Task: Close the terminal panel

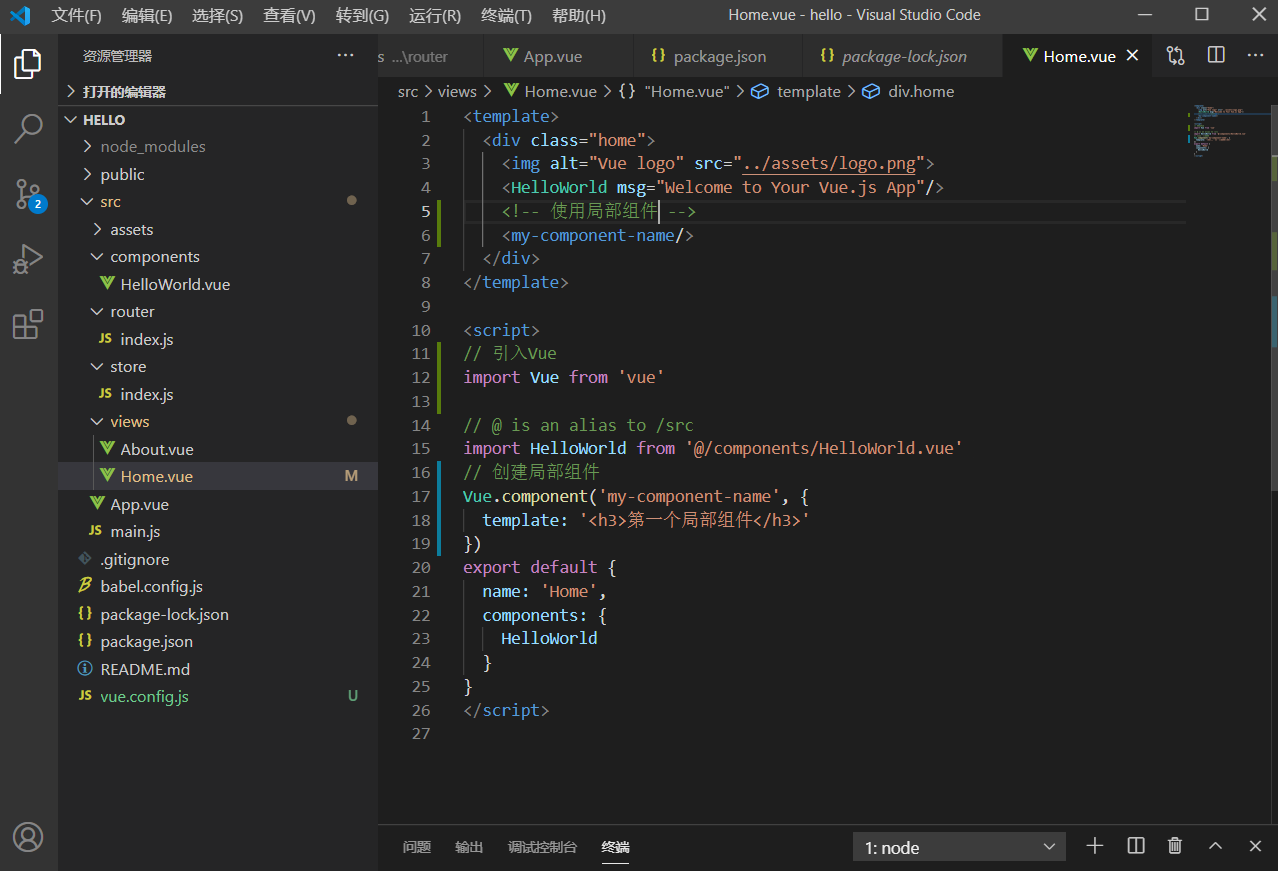Action: coord(1255,846)
